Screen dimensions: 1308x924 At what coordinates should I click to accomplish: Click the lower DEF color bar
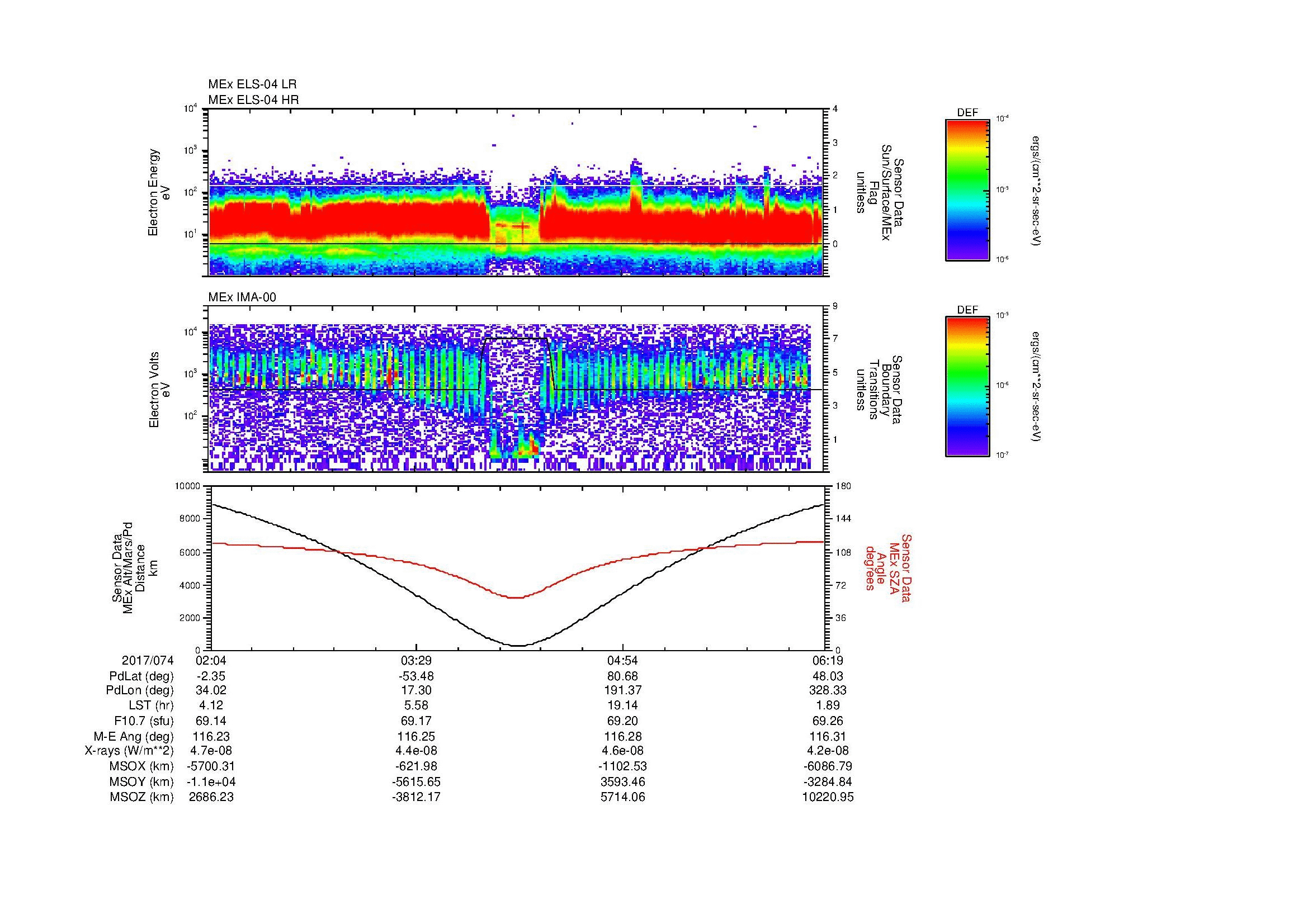coord(967,387)
